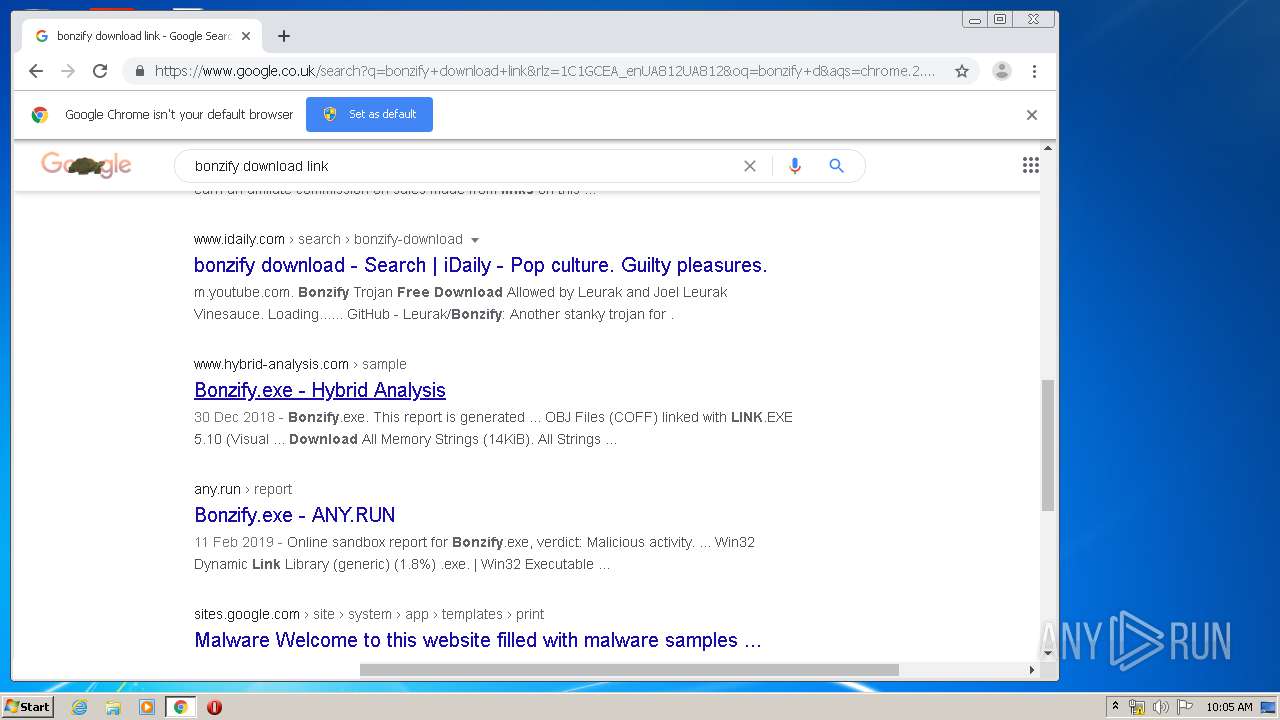Click the vertical scrollbar thumb
The width and height of the screenshot is (1280, 720).
pyautogui.click(x=1048, y=445)
